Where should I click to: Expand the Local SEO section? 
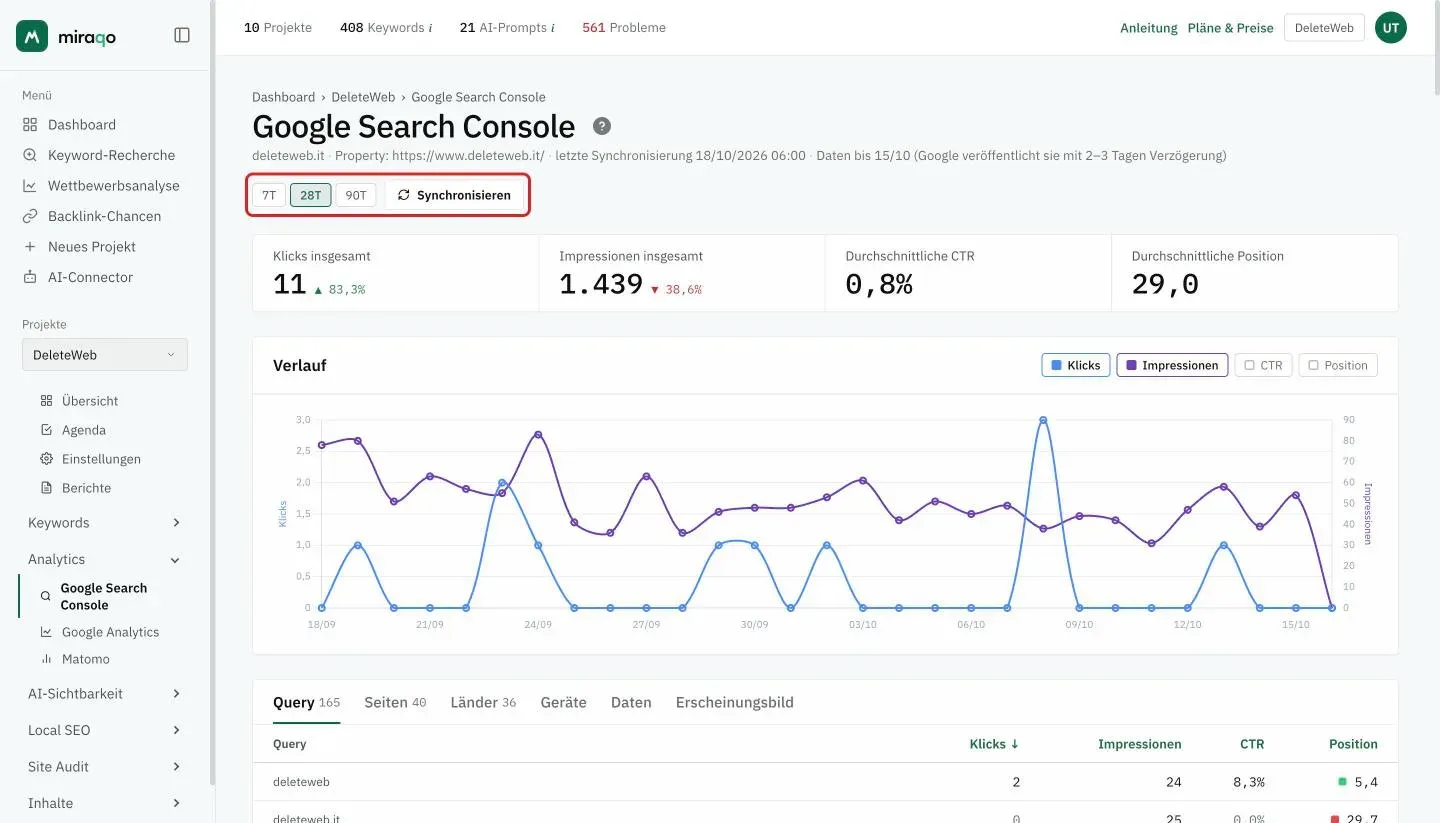point(105,730)
